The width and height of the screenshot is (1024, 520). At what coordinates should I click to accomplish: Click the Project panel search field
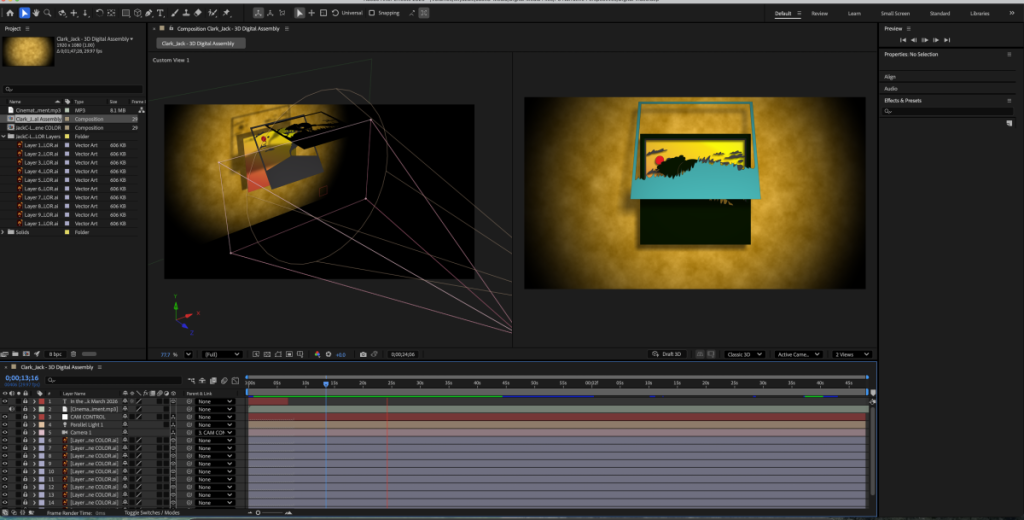(x=72, y=89)
